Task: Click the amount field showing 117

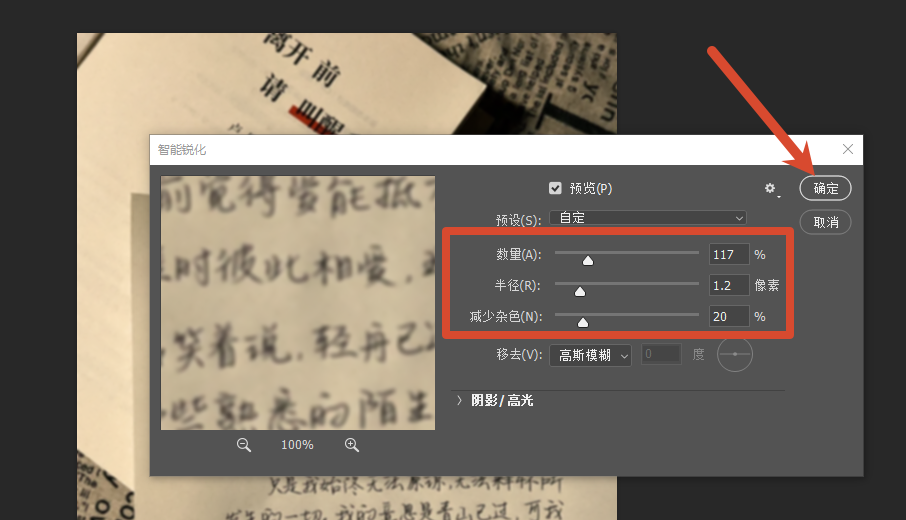Action: (729, 255)
